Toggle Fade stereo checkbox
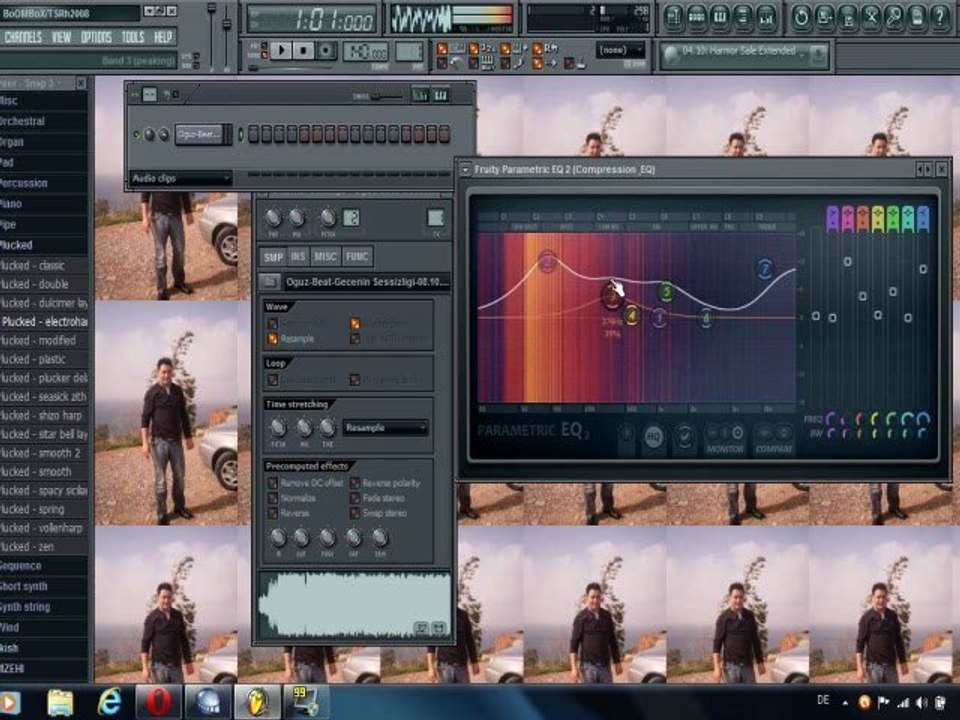This screenshot has height=720, width=960. coord(354,498)
